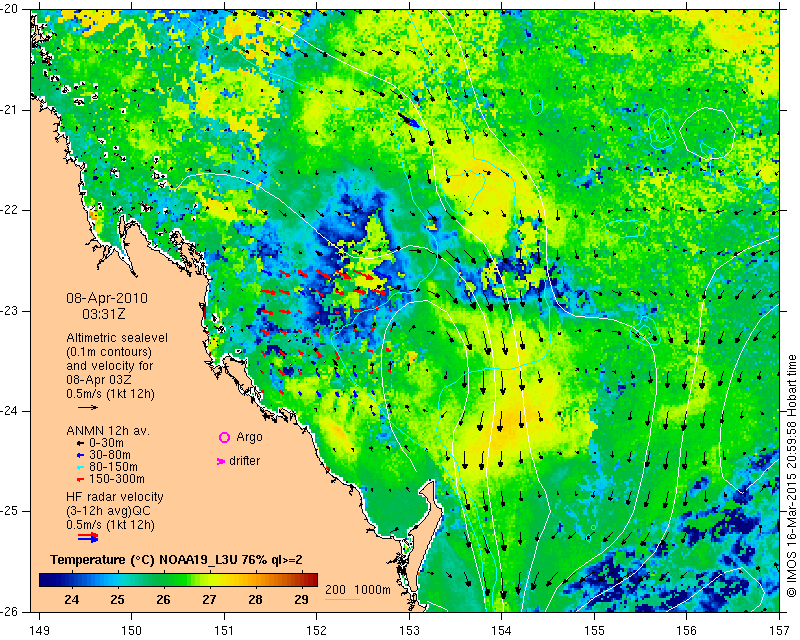Click the cyan 200m depth contour legend line
This screenshot has height=640, width=800.
342,599
